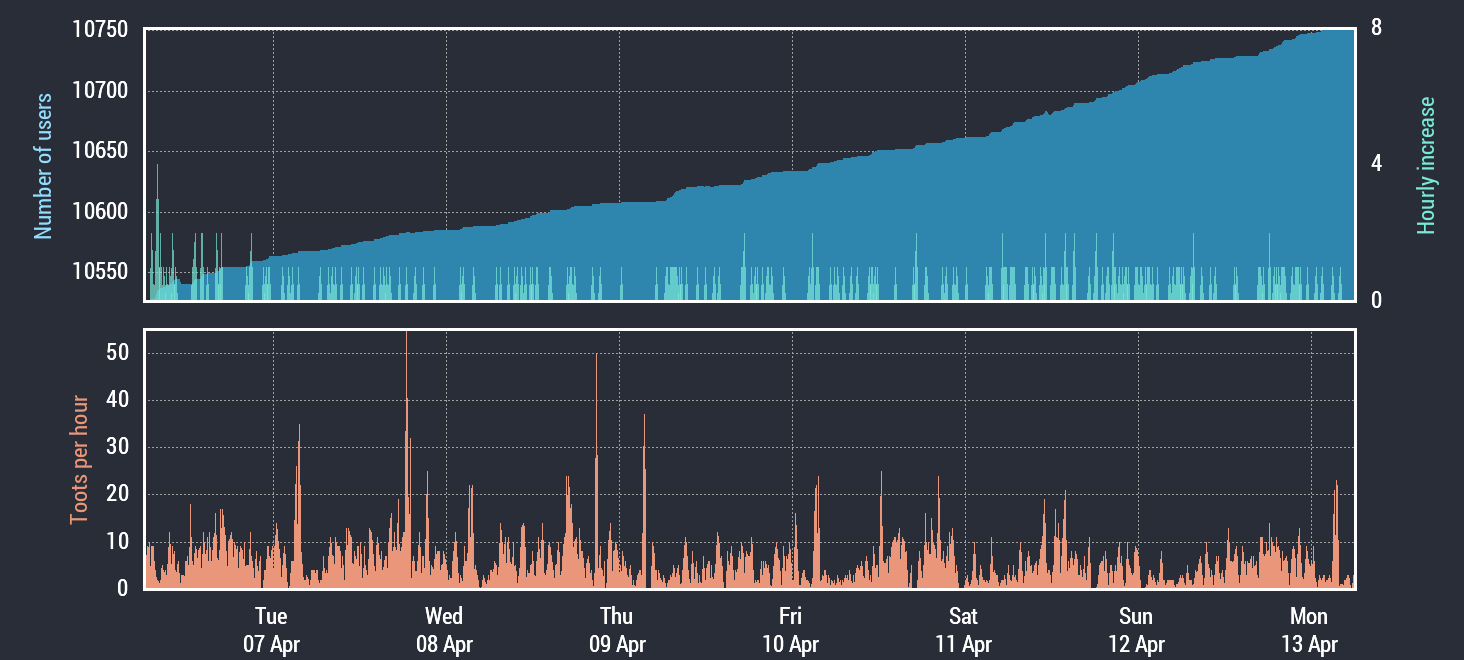Click the "Hourly increase" axis title

(x=1426, y=165)
